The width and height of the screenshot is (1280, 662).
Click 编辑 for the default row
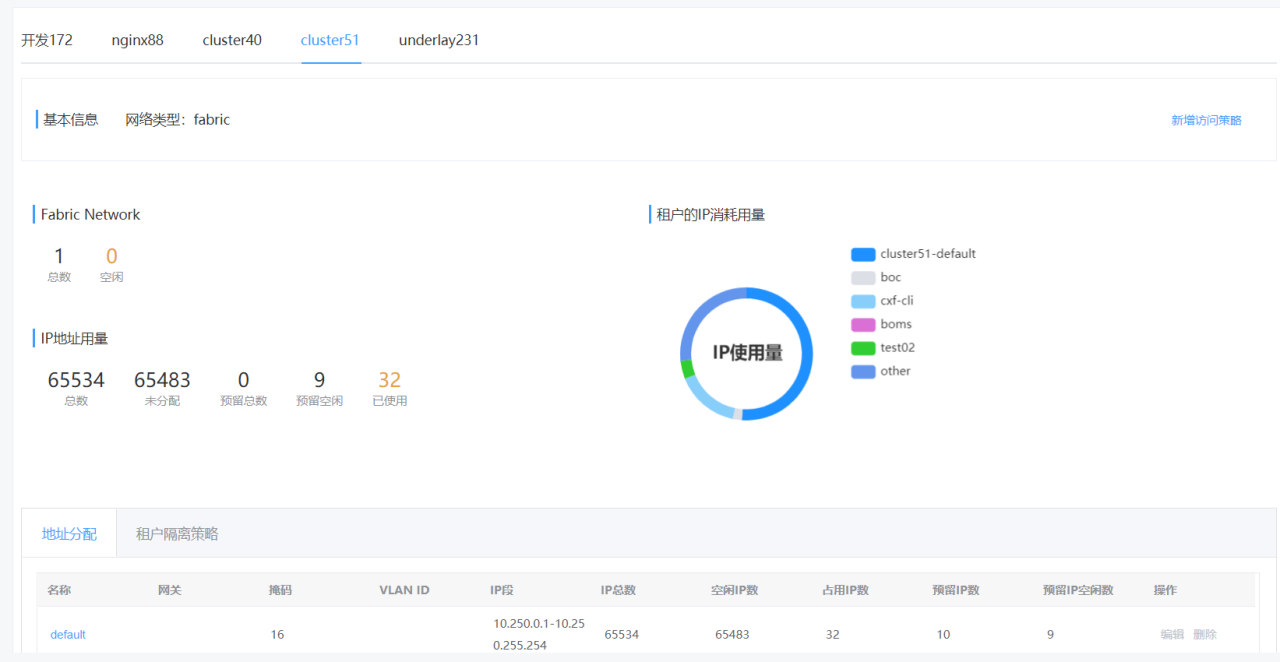tap(1172, 634)
